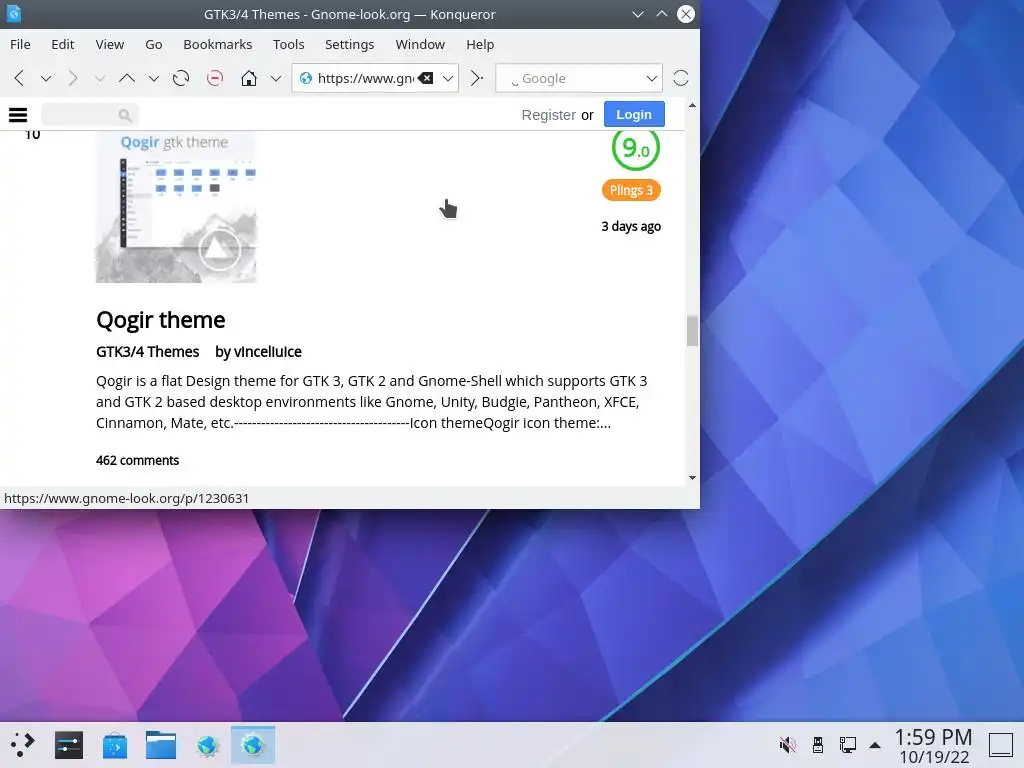Open the Discover store taskbar icon
Viewport: 1024px width, 768px height.
115,744
